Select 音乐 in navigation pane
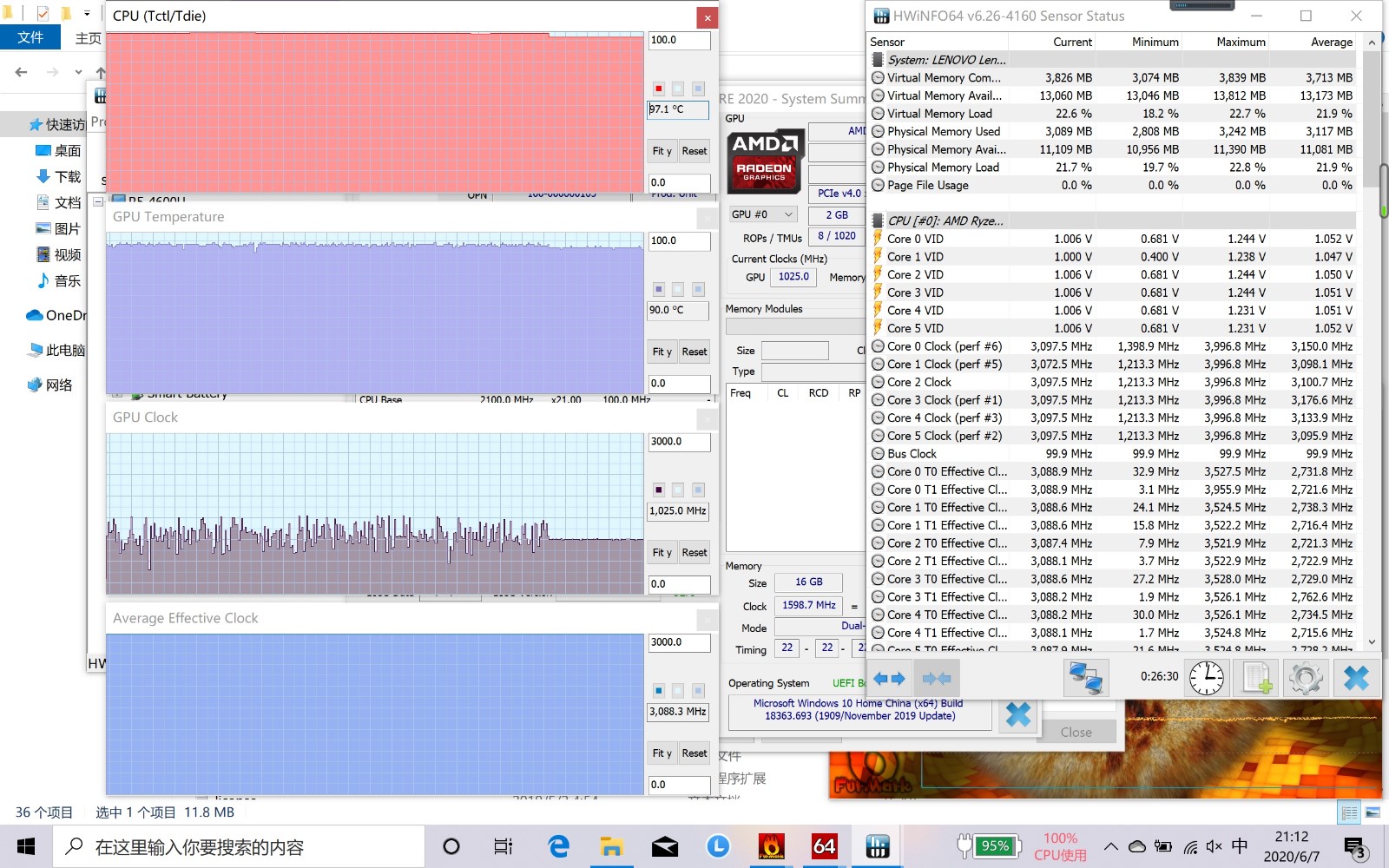Viewport: 1389px width, 868px height. pos(58,280)
